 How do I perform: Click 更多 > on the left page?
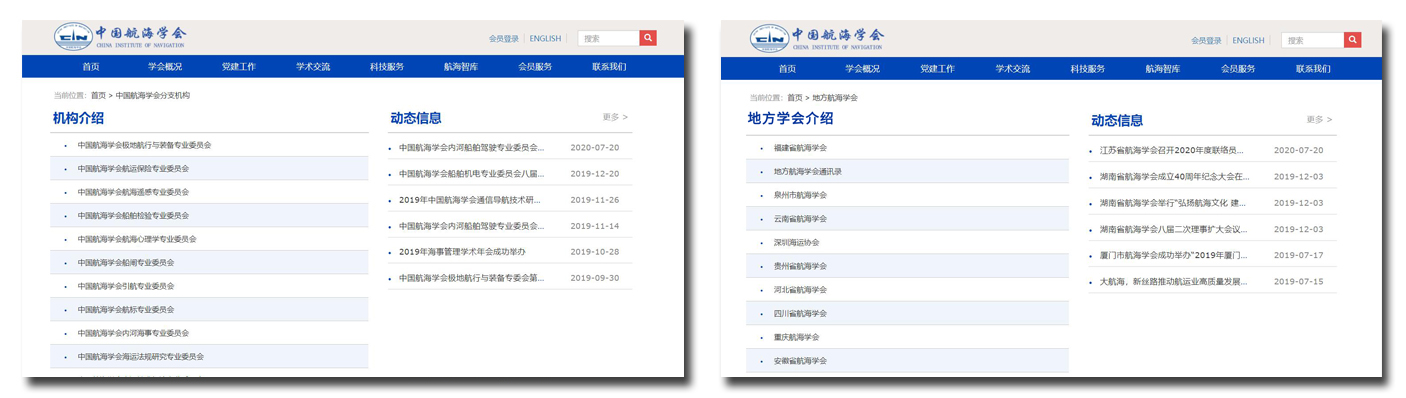pyautogui.click(x=616, y=117)
